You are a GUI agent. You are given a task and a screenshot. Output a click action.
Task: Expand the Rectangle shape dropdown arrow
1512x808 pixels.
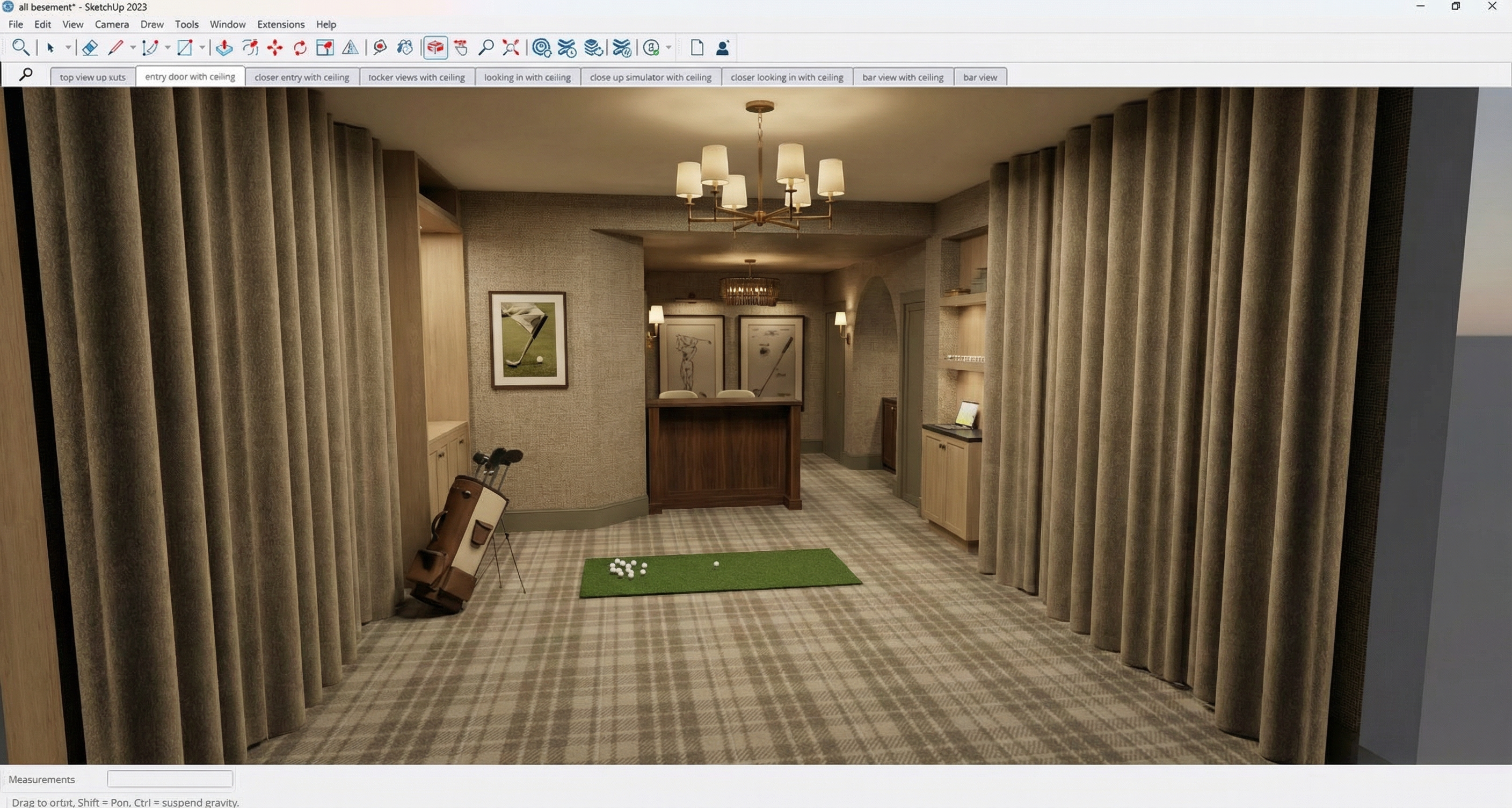pyautogui.click(x=202, y=48)
